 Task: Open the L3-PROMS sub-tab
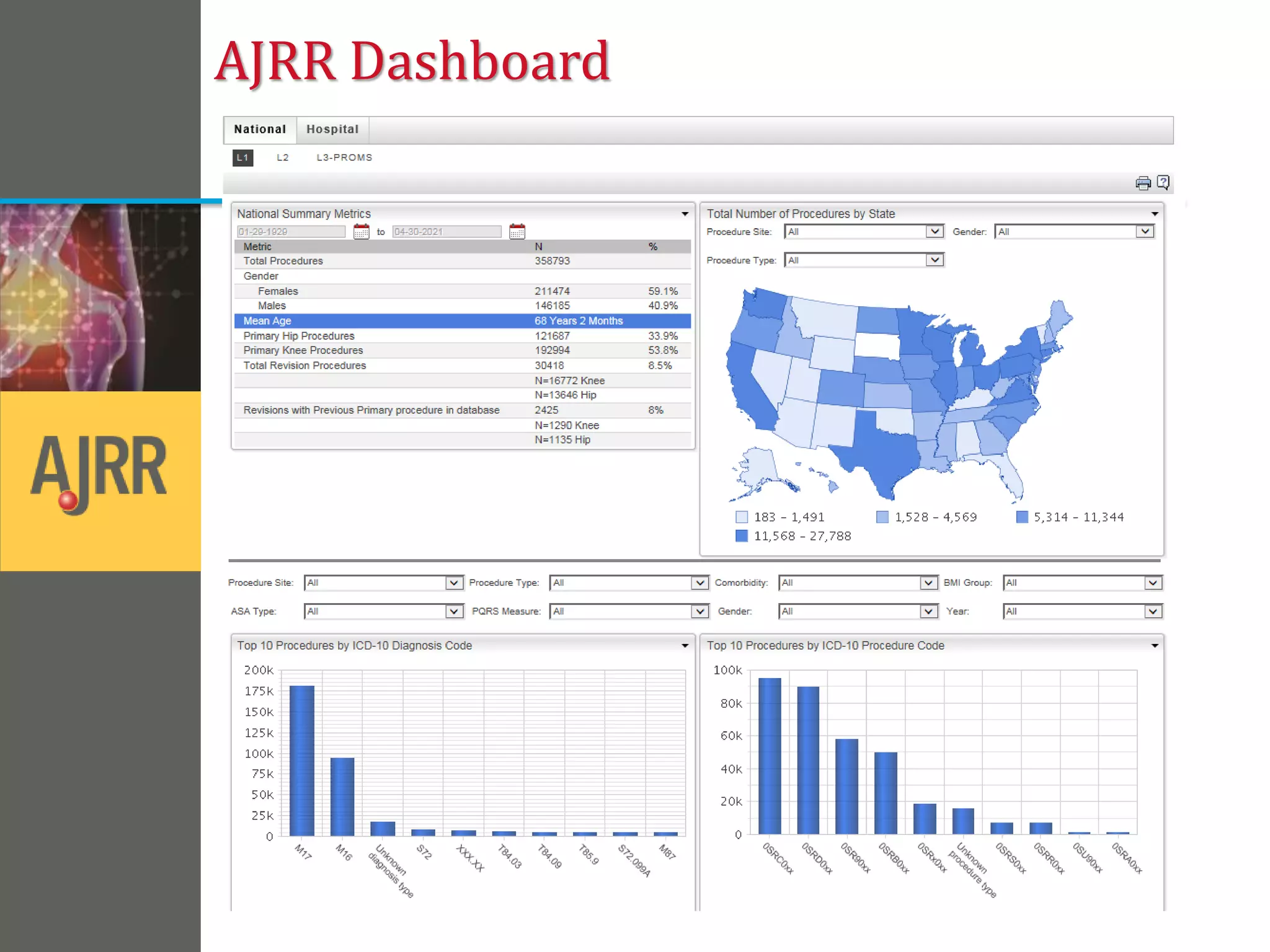pyautogui.click(x=344, y=157)
